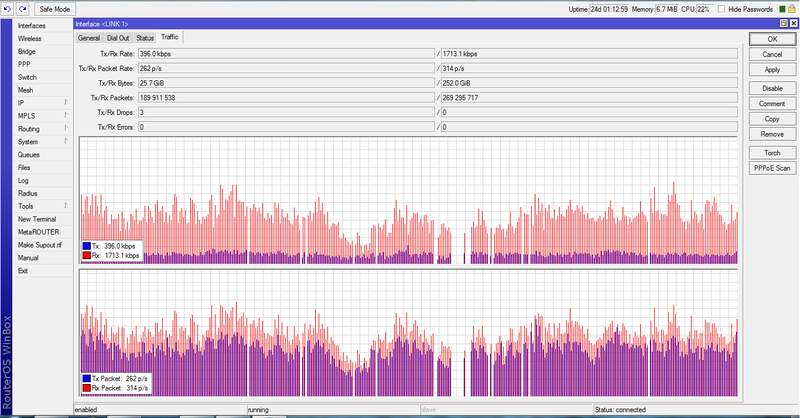Open Torch traffic tool
This screenshot has height=418, width=800.
(x=772, y=153)
